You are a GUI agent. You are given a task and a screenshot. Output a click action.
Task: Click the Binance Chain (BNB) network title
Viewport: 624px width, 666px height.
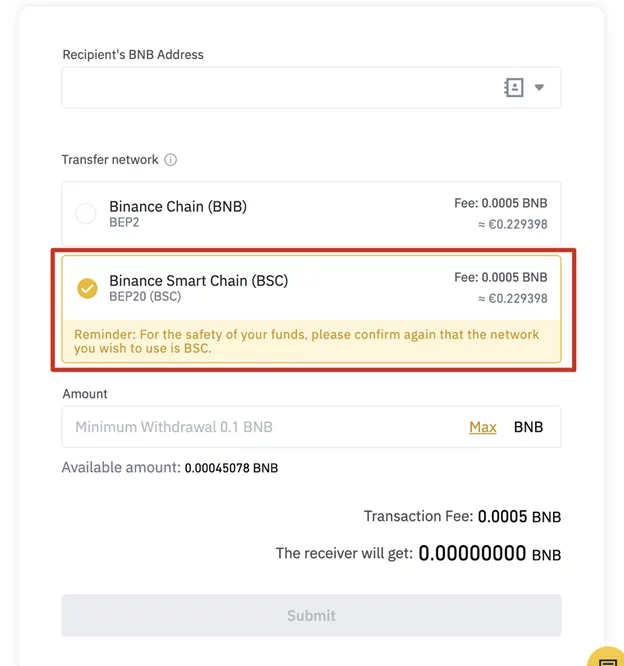pyautogui.click(x=177, y=206)
